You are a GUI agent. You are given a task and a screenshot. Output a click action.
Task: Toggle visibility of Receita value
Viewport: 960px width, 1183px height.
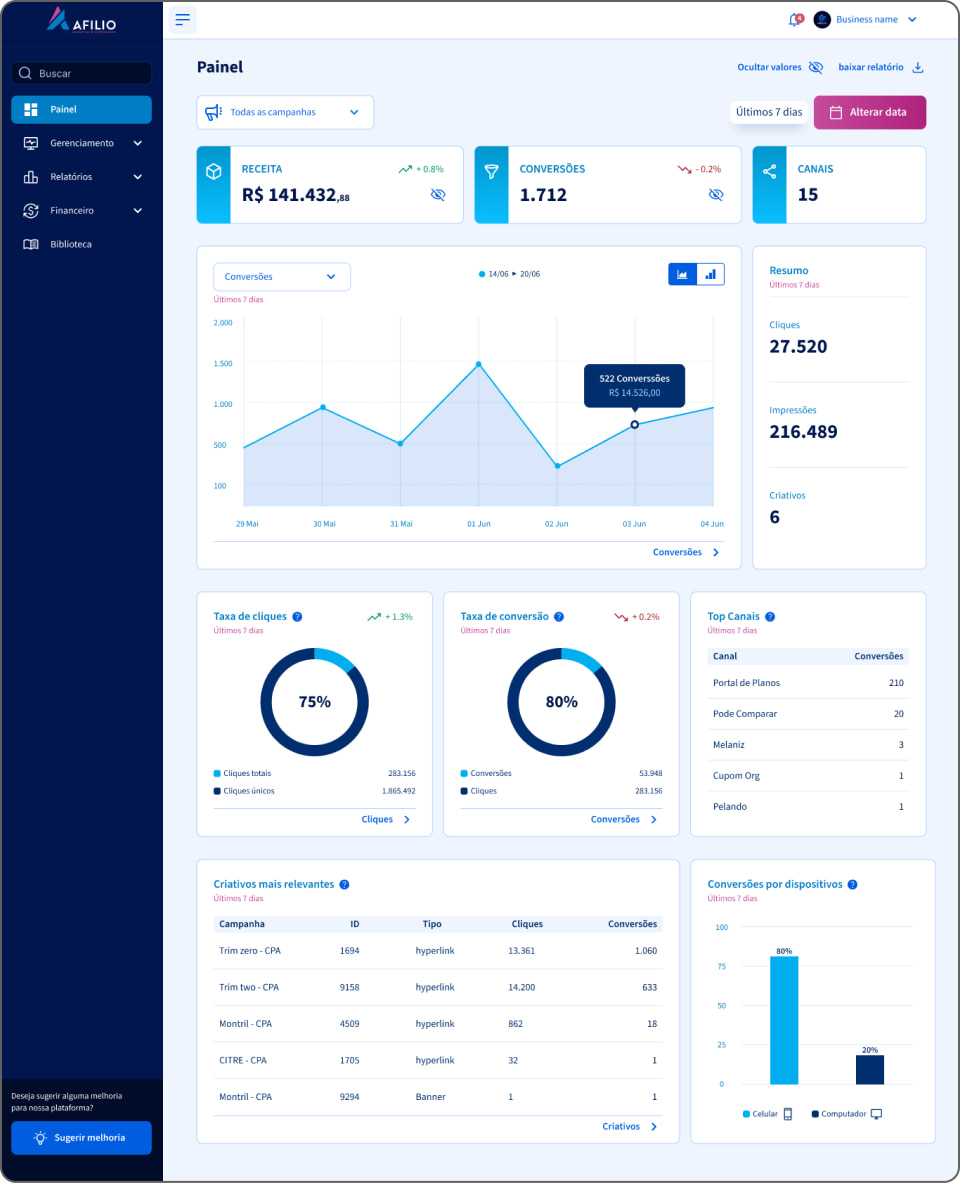(437, 195)
